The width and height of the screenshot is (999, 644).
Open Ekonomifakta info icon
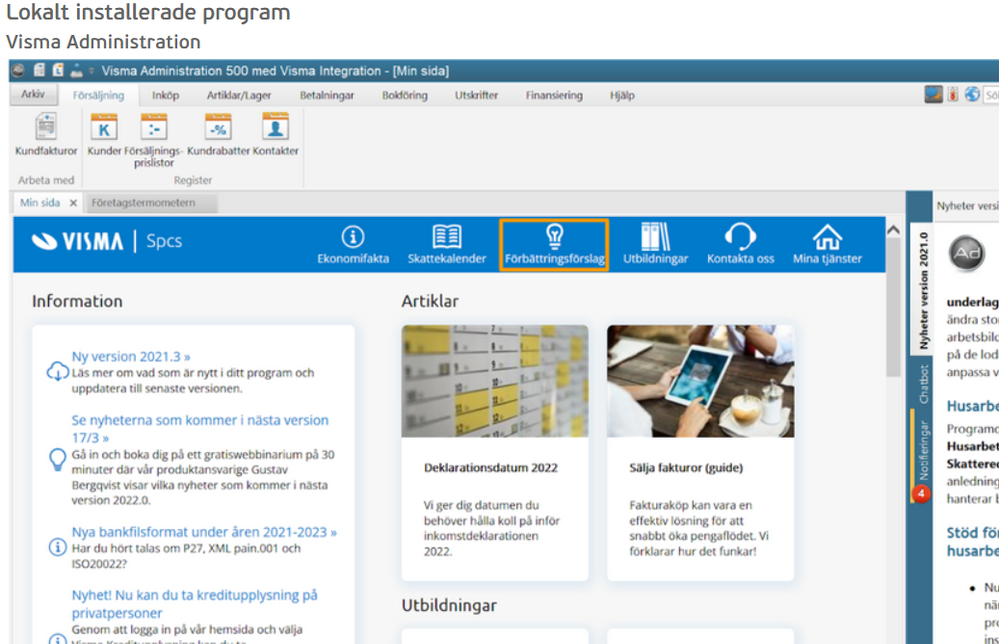[x=353, y=237]
